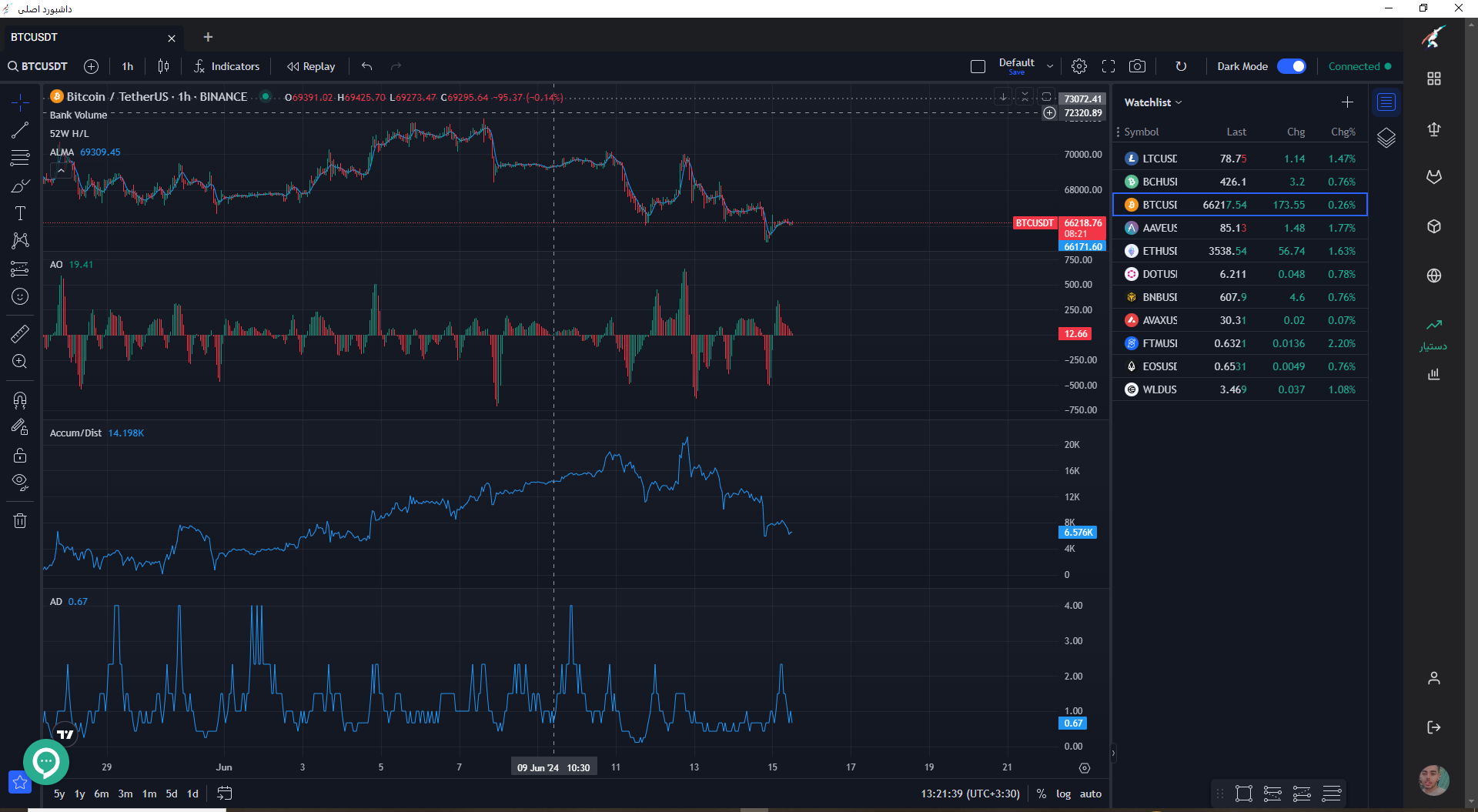This screenshot has width=1478, height=812.
Task: Open chart settings gear
Action: [1079, 66]
